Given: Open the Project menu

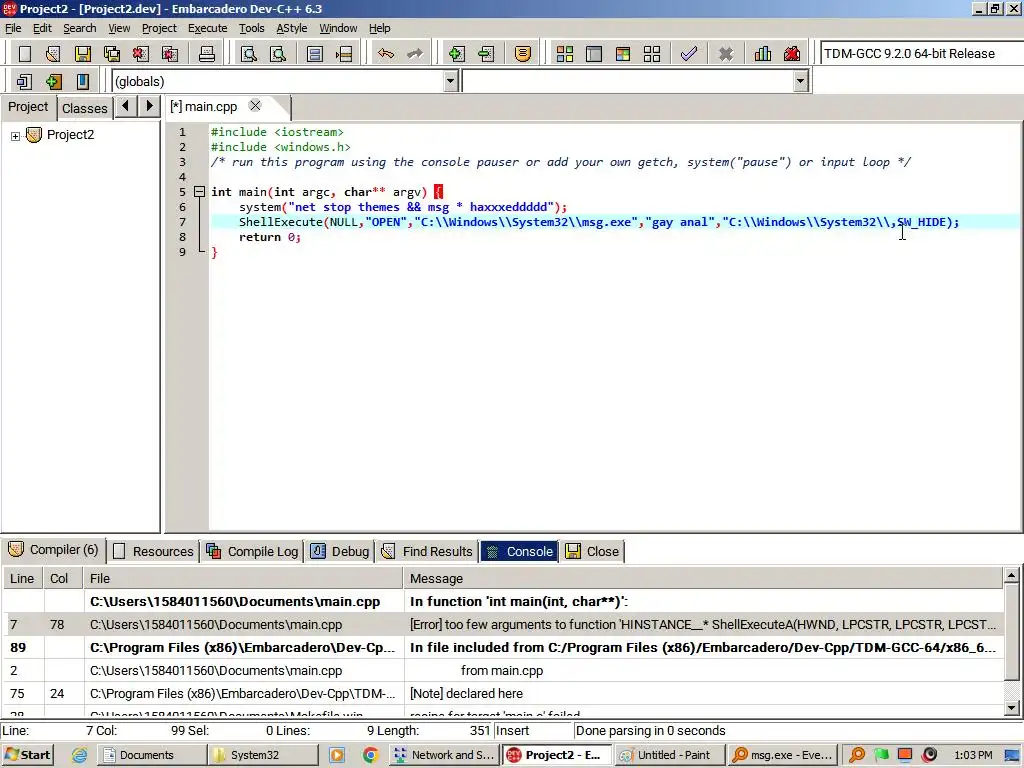Looking at the screenshot, I should click(x=159, y=28).
